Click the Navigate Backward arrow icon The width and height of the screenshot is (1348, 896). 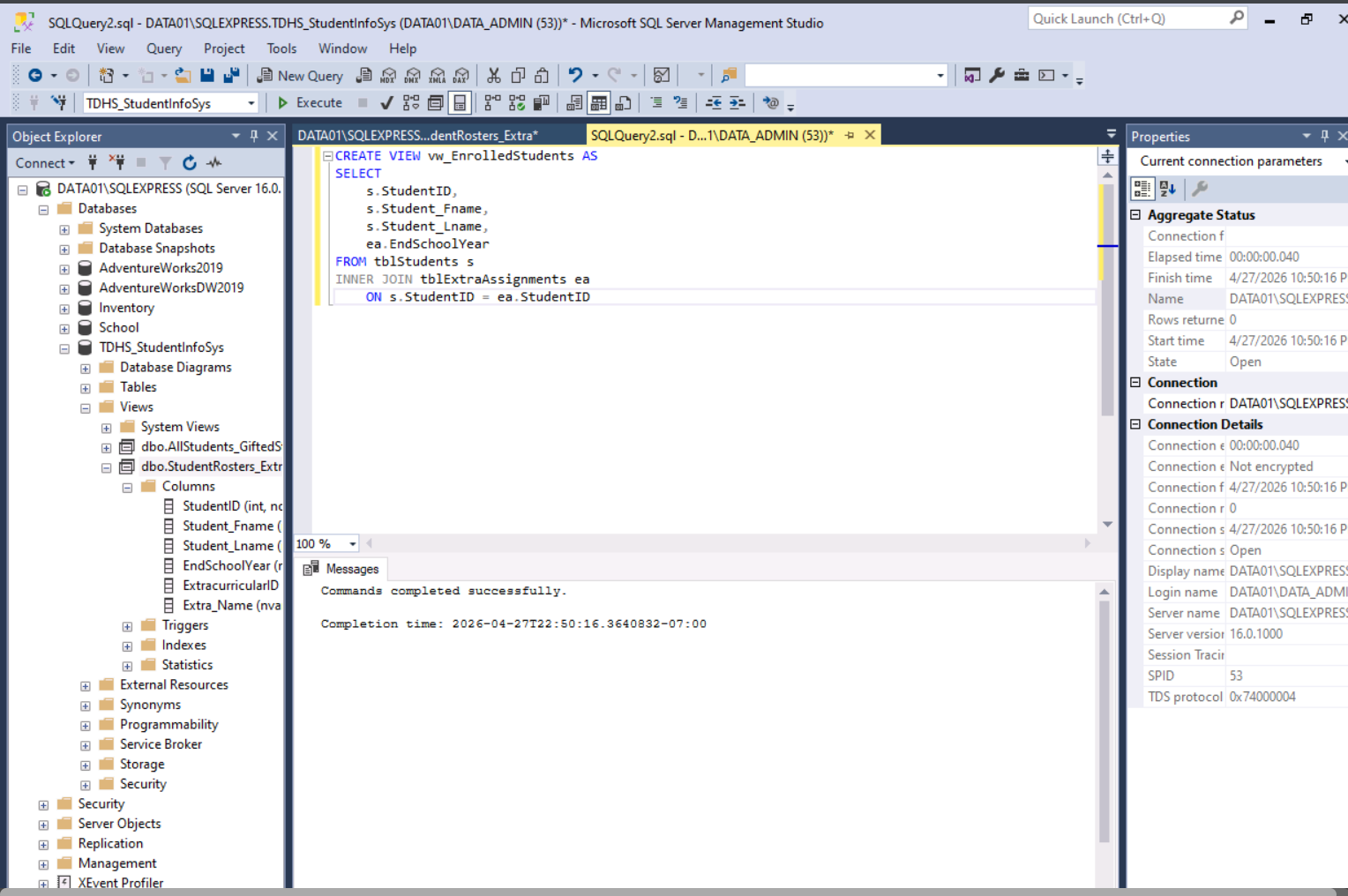(35, 76)
